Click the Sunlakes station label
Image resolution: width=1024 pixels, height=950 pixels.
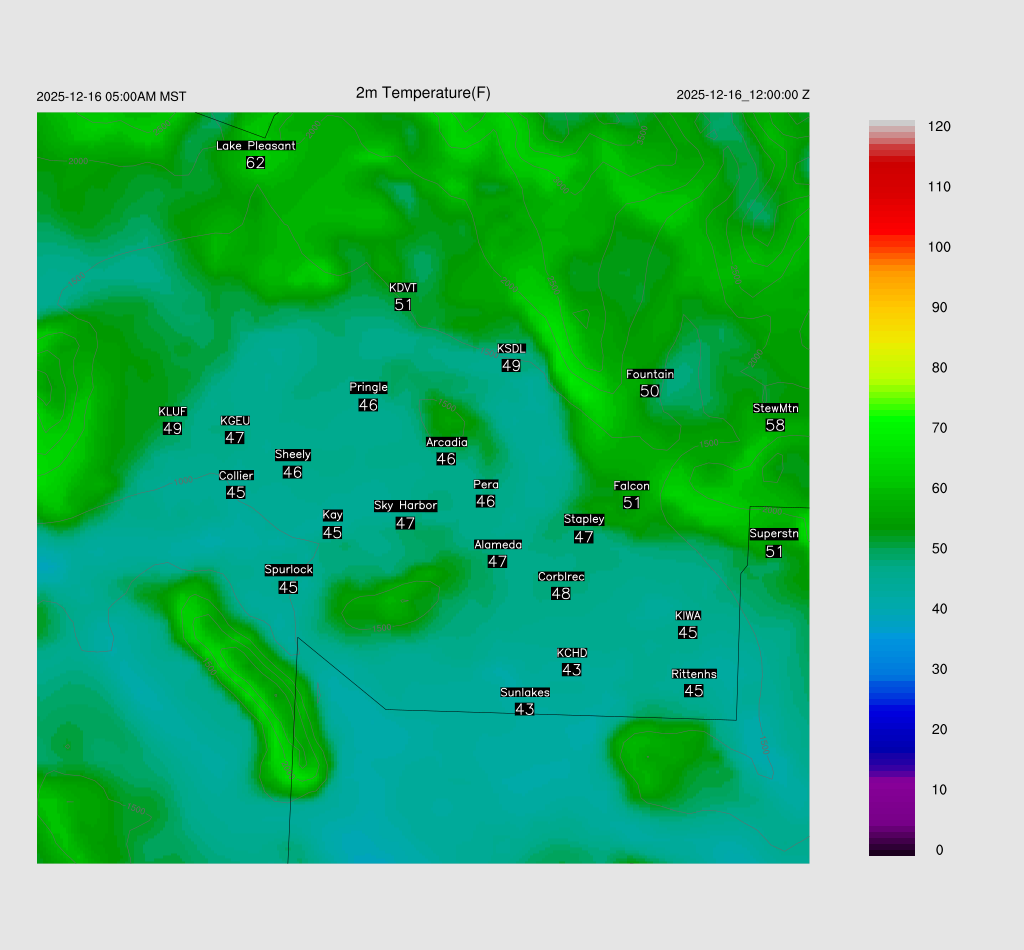pyautogui.click(x=525, y=692)
